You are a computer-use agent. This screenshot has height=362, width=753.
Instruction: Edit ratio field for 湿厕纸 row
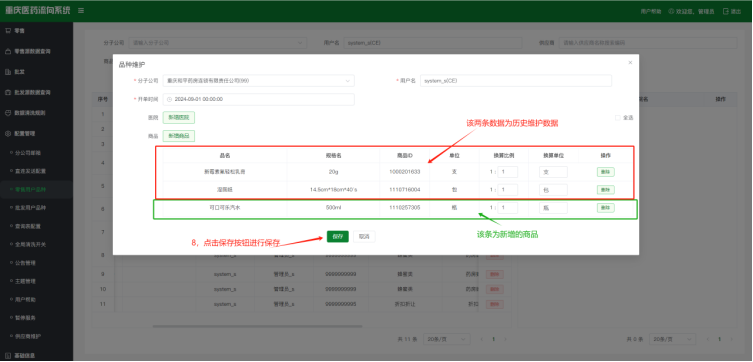pyautogui.click(x=508, y=190)
